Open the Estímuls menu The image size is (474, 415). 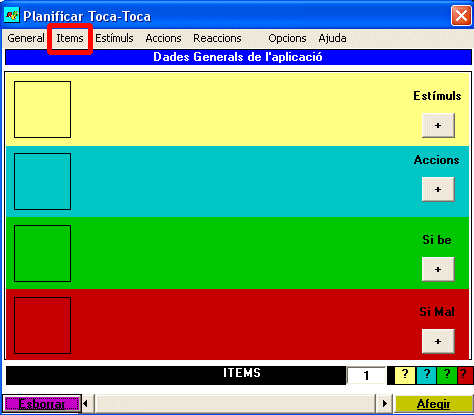click(114, 38)
